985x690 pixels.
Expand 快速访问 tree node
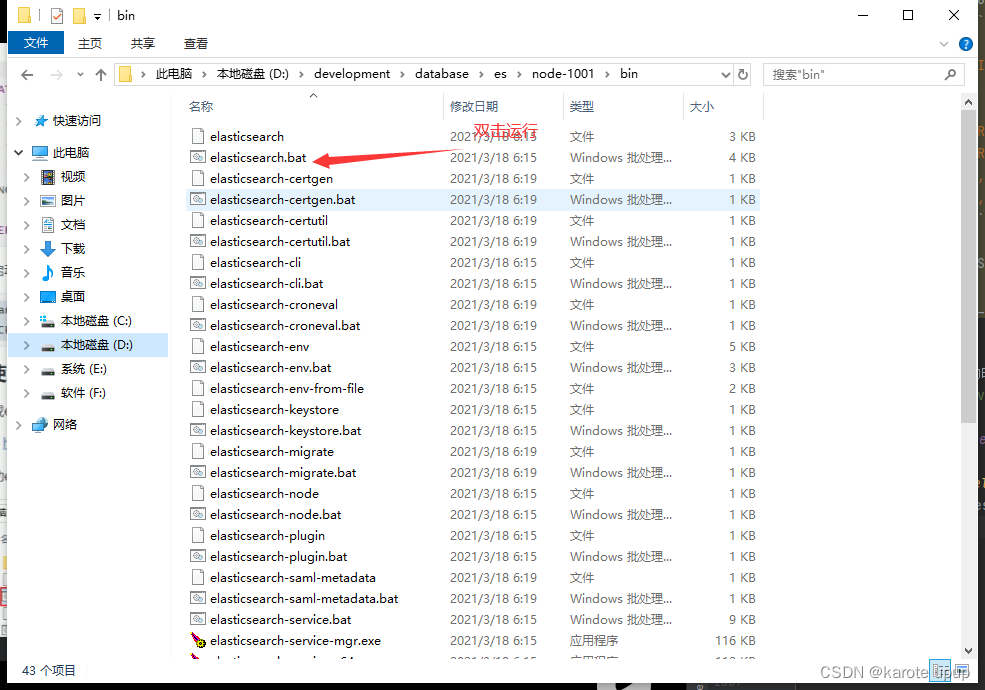pos(18,121)
